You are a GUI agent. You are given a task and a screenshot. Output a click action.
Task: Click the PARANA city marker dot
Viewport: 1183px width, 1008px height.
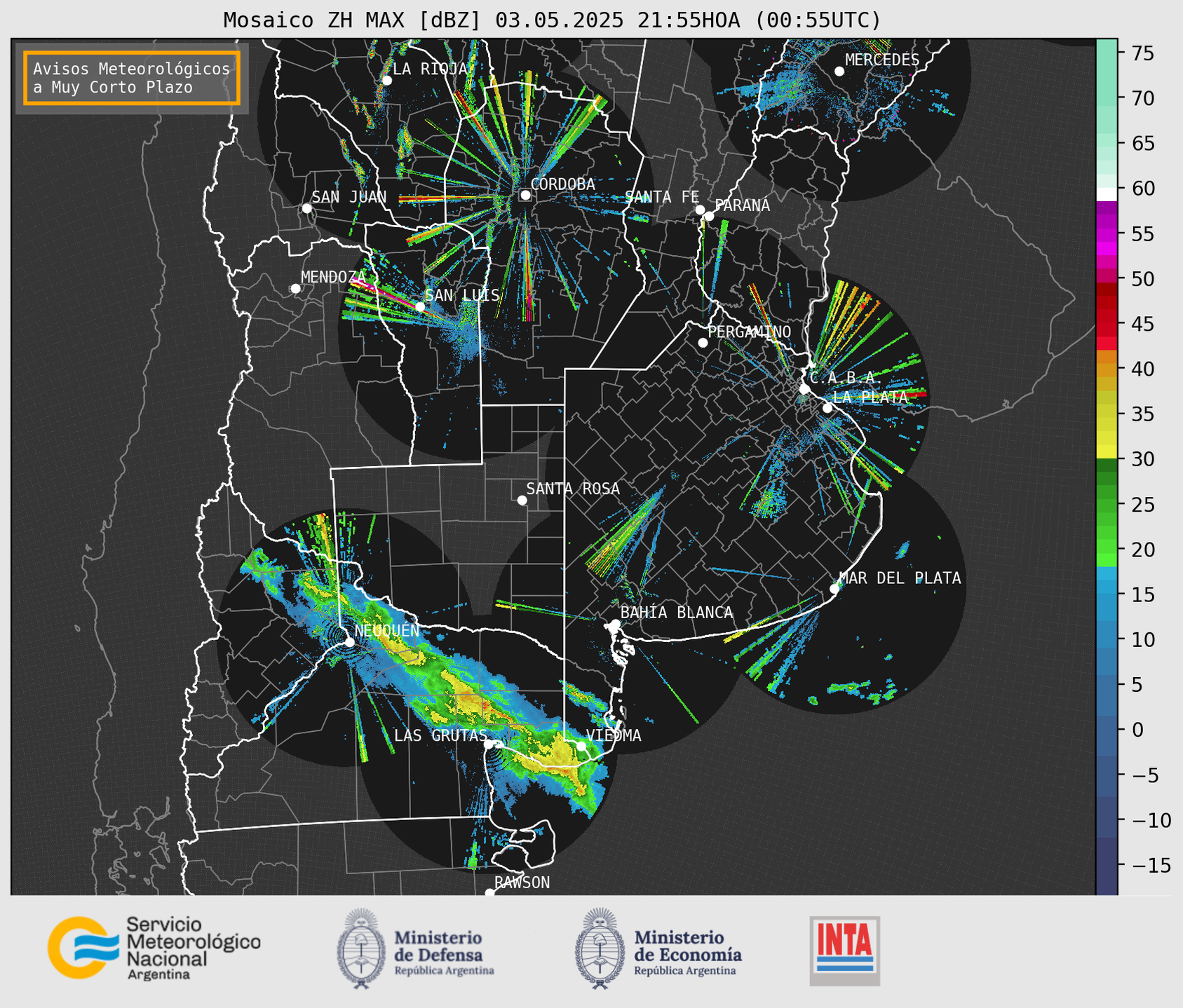pyautogui.click(x=709, y=216)
